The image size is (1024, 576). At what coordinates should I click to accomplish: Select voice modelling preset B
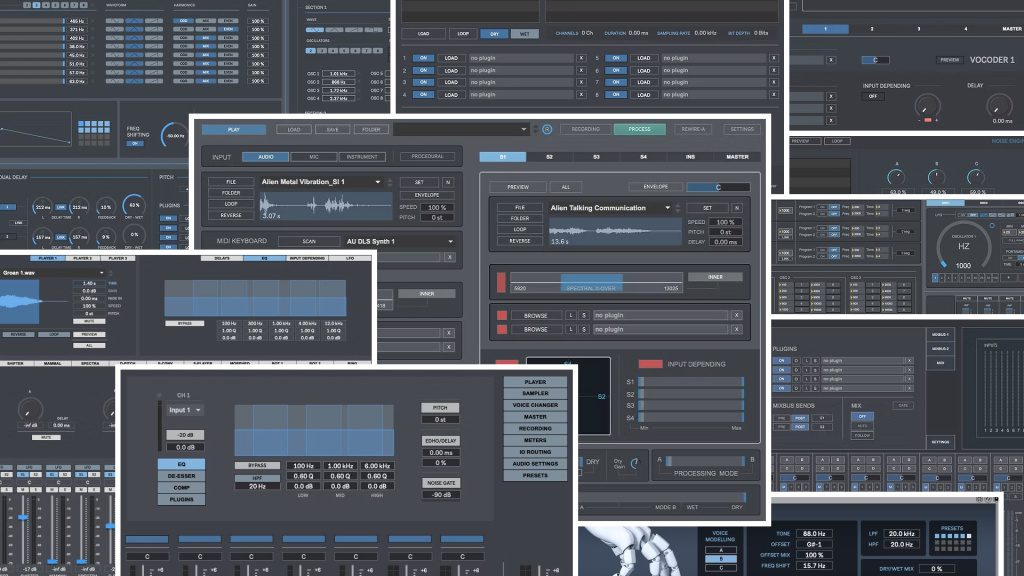[x=720, y=557]
